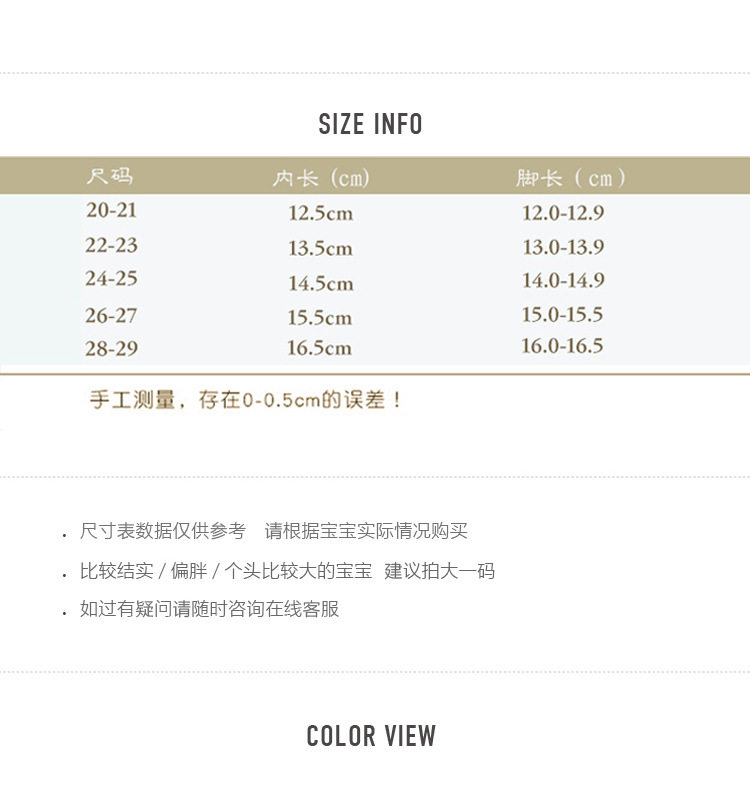Click the 15.0-15.5 foot length value

(x=562, y=315)
